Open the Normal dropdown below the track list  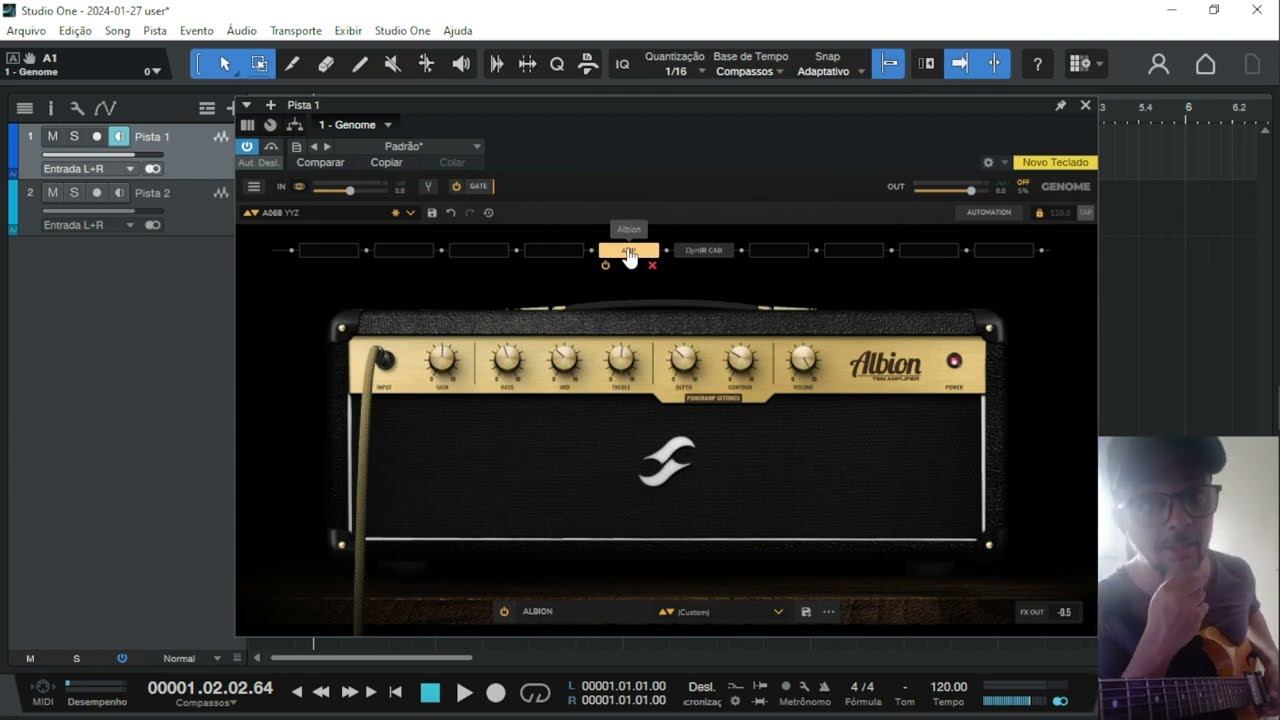click(192, 658)
